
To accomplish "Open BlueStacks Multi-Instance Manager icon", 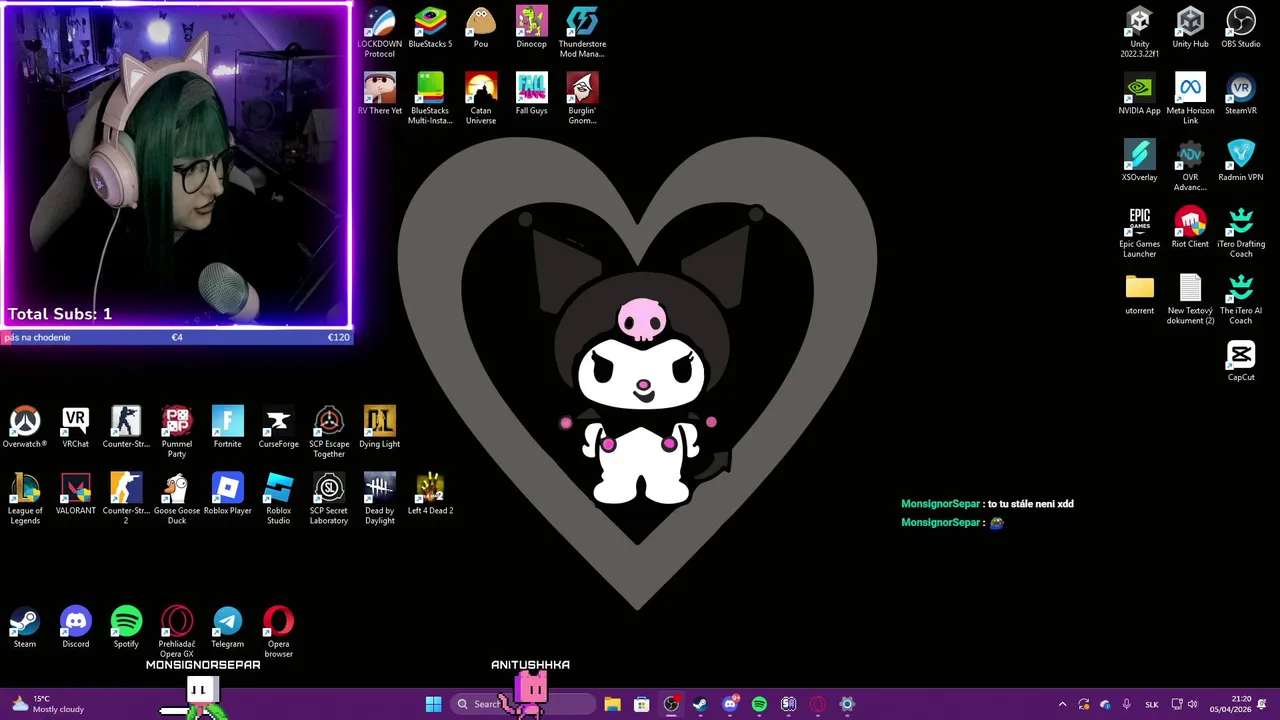I will tap(430, 99).
